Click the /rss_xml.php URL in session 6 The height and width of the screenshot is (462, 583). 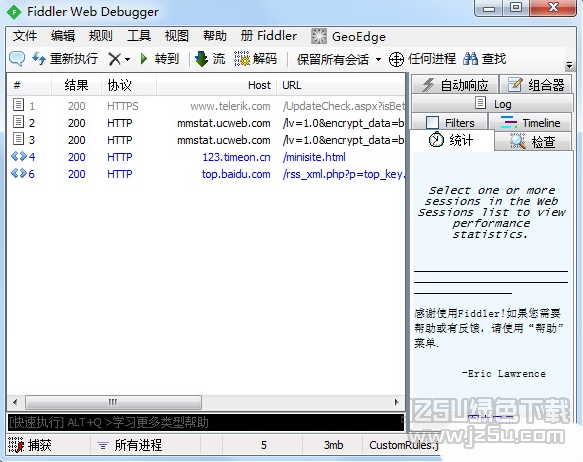[343, 174]
